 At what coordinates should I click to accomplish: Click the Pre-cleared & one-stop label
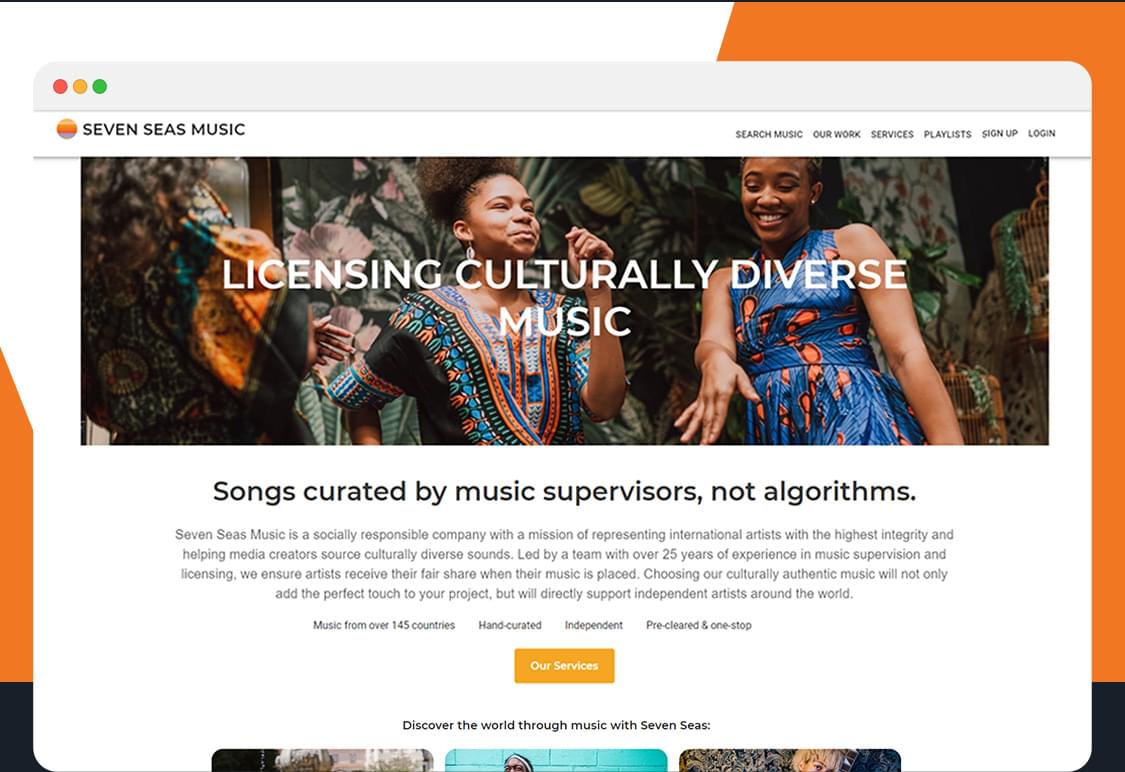coord(698,625)
